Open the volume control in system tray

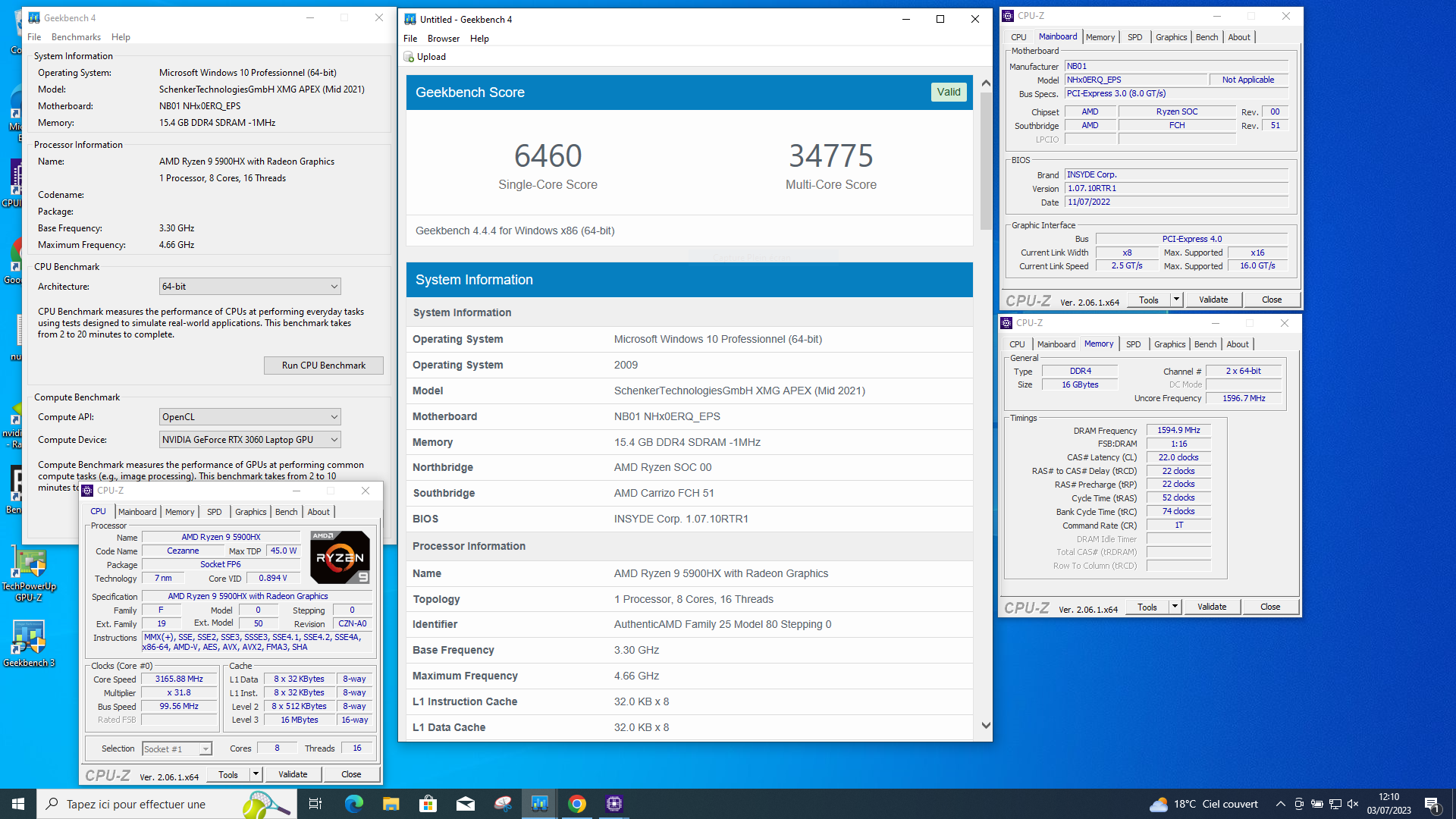tap(1353, 804)
